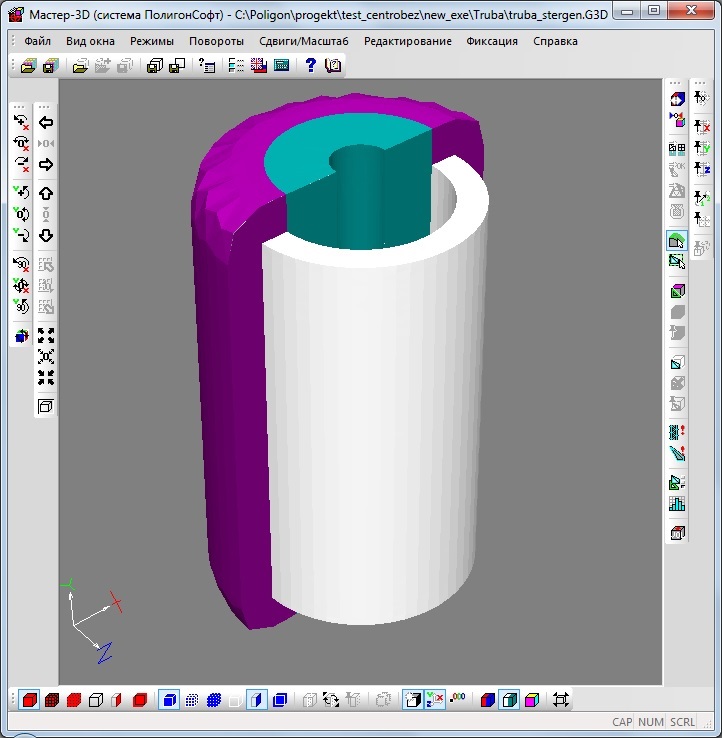Toggle the first red cube display mode

pyautogui.click(x=29, y=700)
